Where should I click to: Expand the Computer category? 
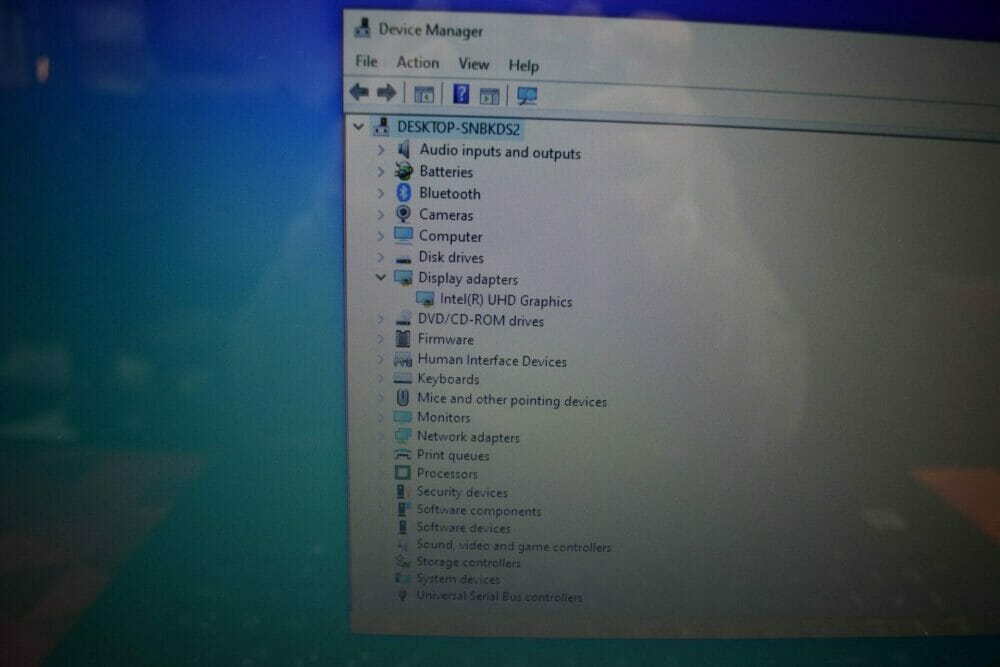[x=381, y=236]
